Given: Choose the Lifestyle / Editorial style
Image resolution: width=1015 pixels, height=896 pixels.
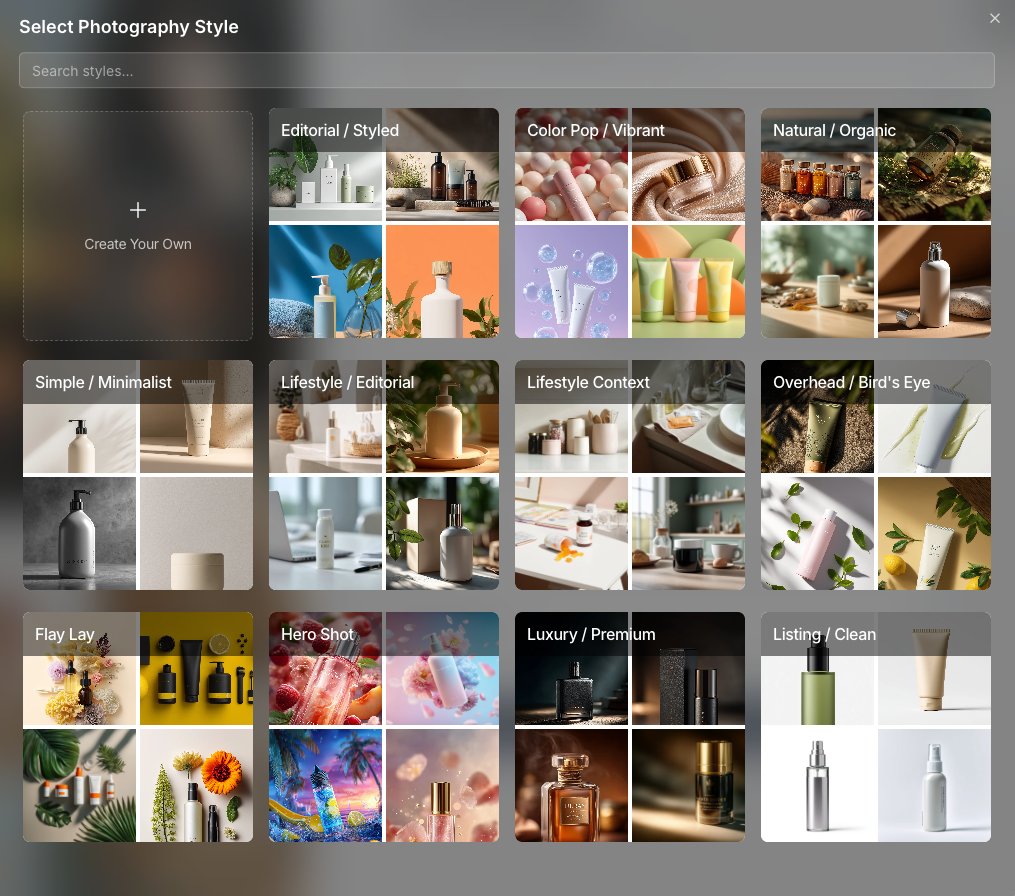Looking at the screenshot, I should click(383, 474).
